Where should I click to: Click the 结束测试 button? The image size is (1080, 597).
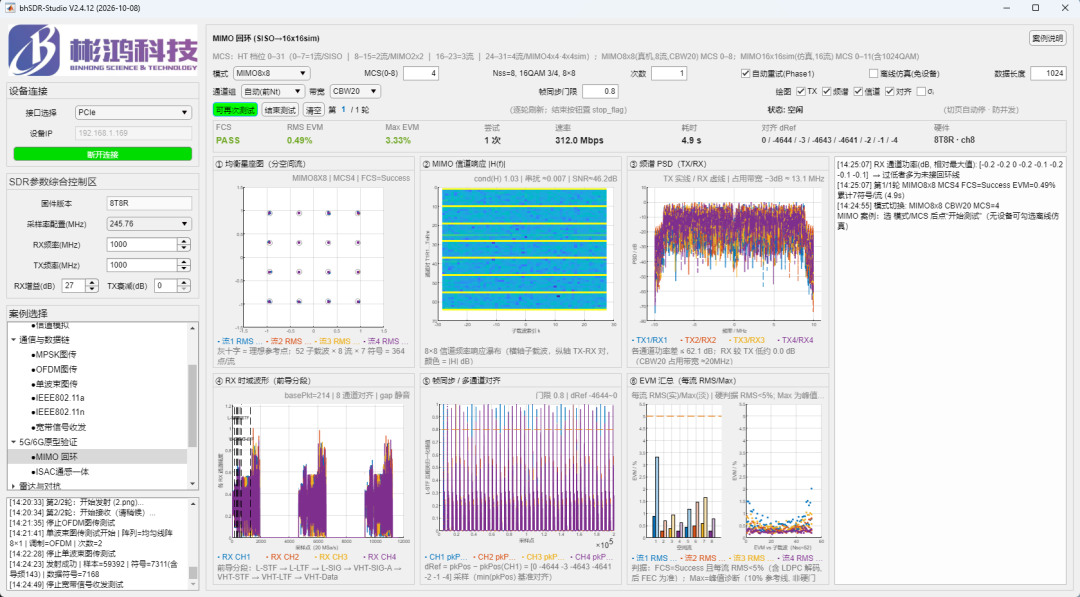(x=280, y=109)
